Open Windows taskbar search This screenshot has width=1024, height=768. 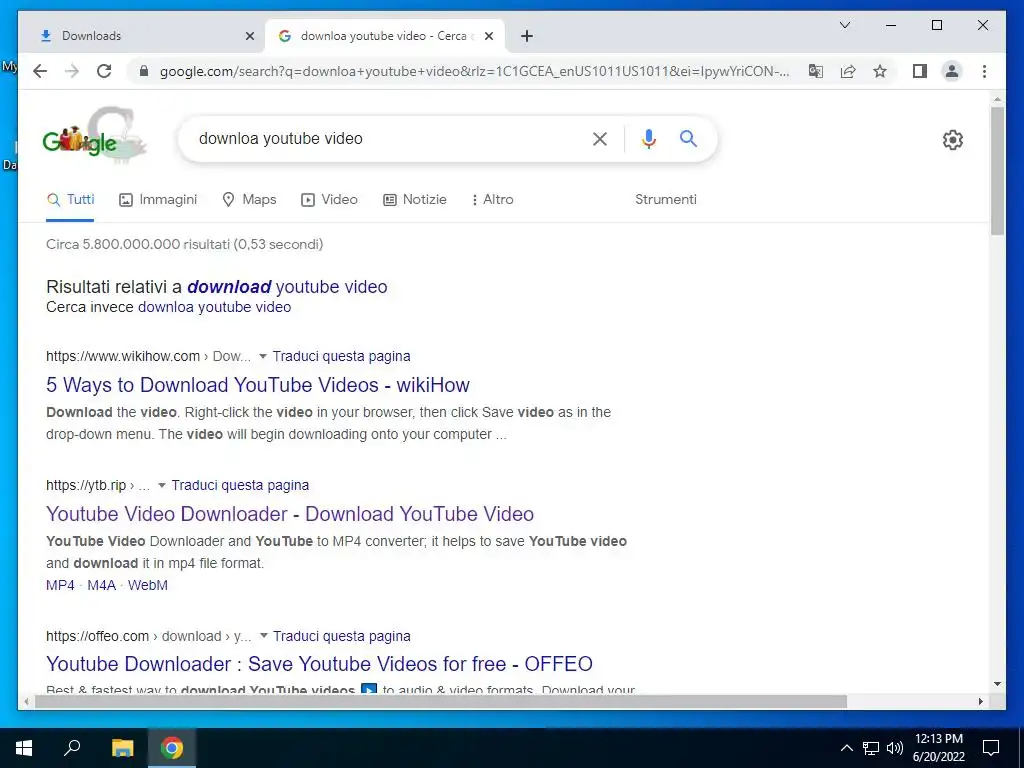(72, 748)
